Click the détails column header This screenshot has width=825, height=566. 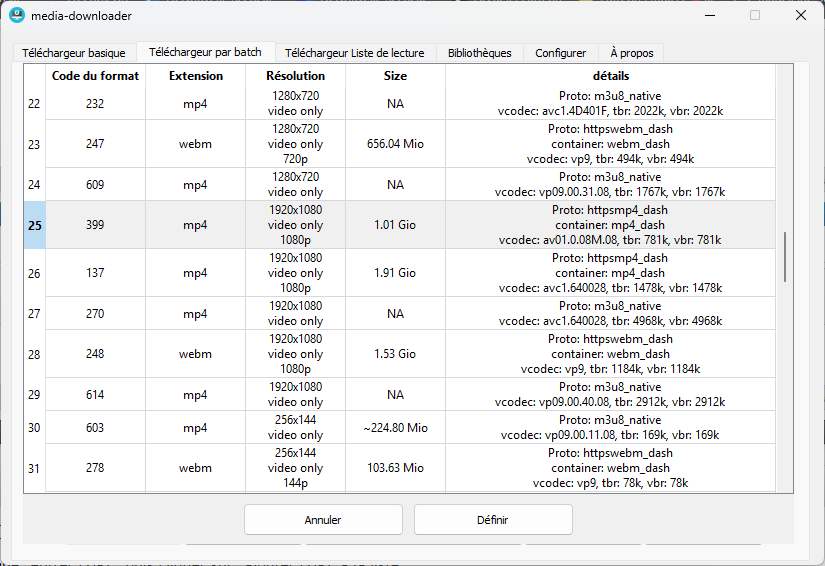pos(609,76)
